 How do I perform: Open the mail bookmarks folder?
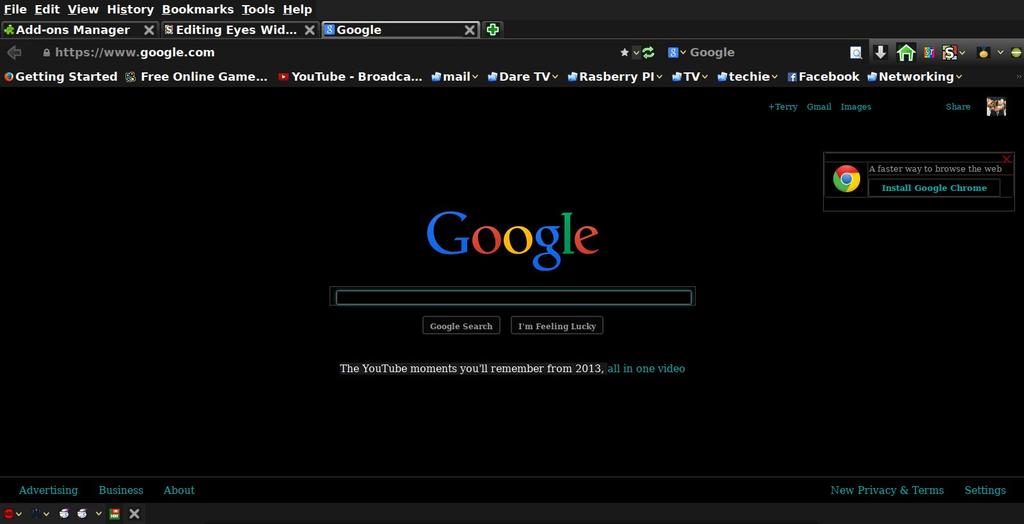pos(455,76)
